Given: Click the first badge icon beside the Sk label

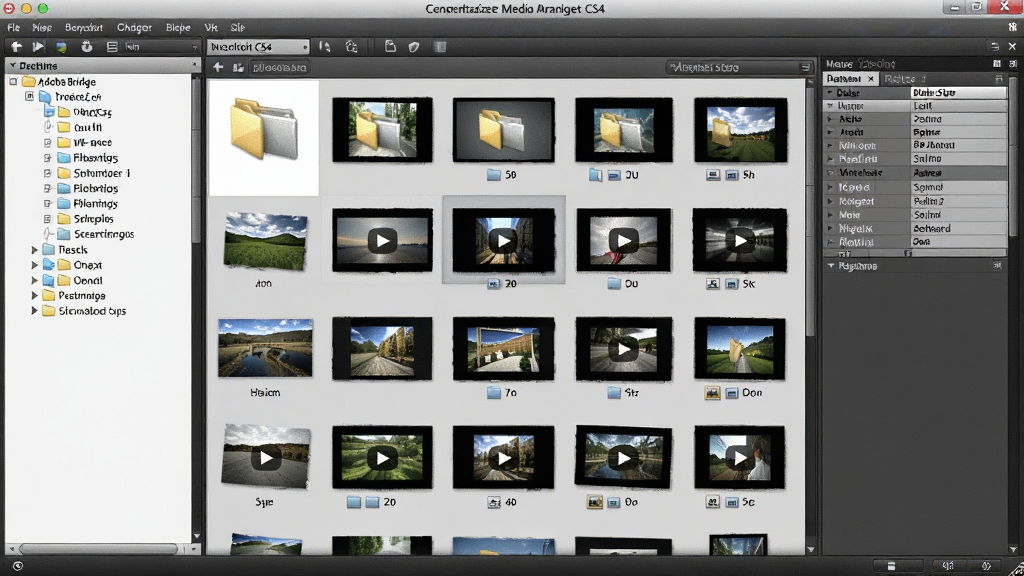Looking at the screenshot, I should click(713, 283).
